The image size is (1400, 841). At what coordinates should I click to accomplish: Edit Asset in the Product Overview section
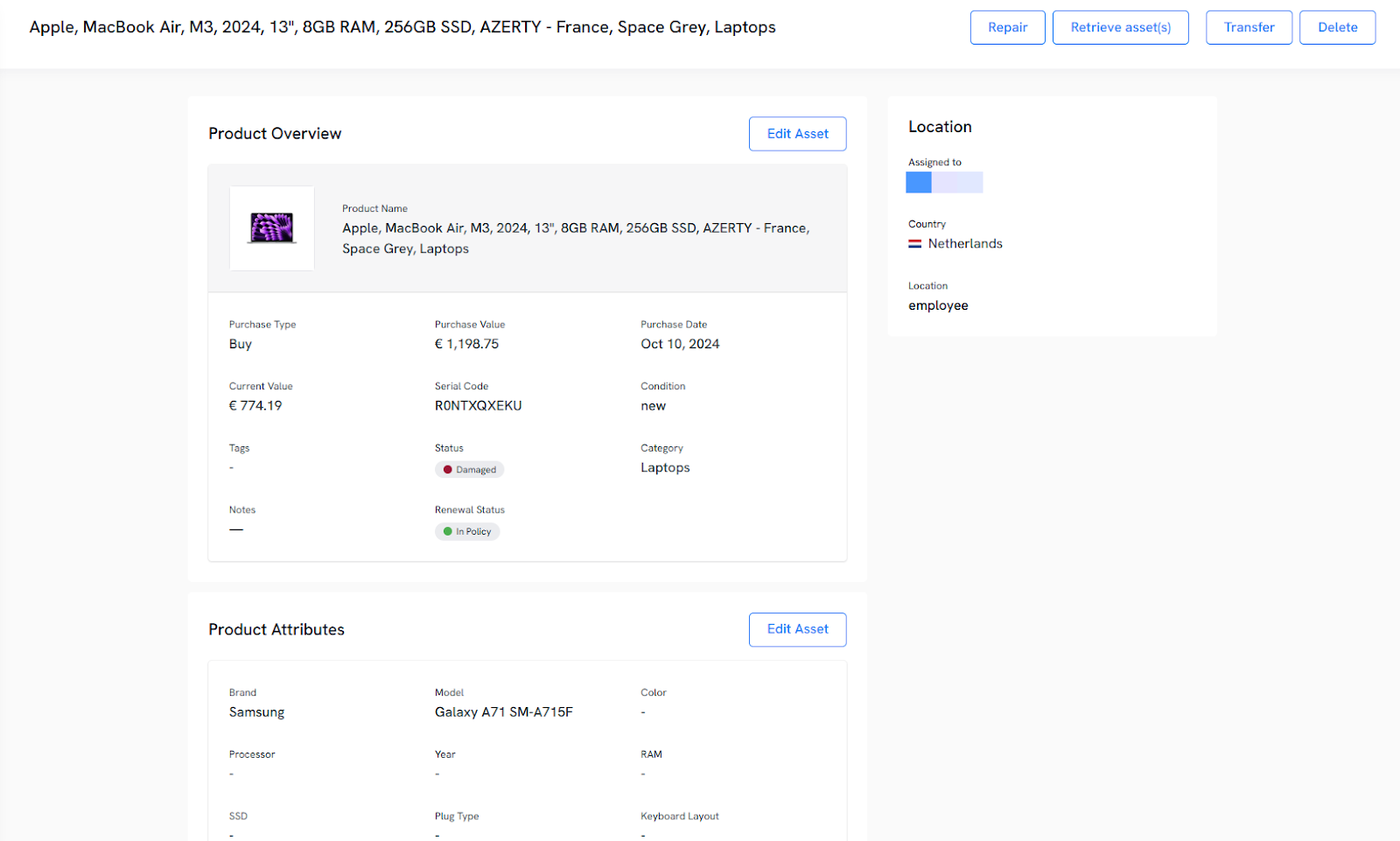(x=797, y=134)
